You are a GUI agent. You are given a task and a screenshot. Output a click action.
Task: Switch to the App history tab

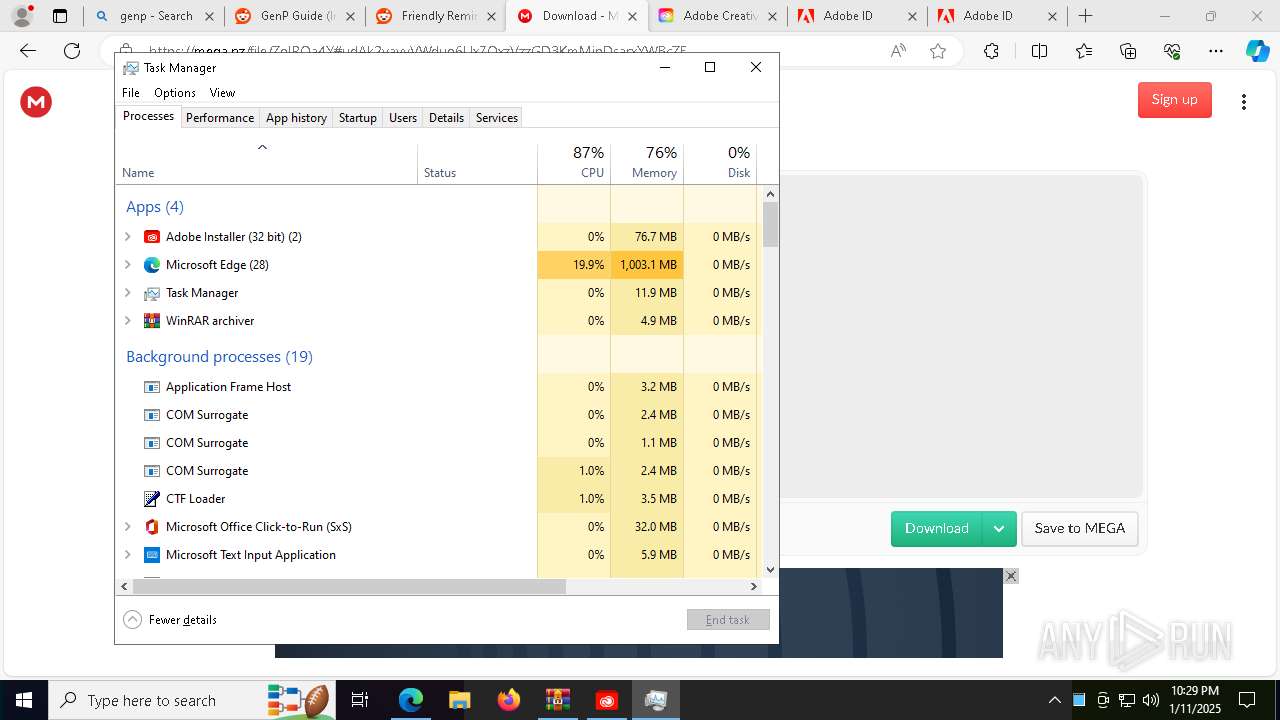(x=296, y=118)
